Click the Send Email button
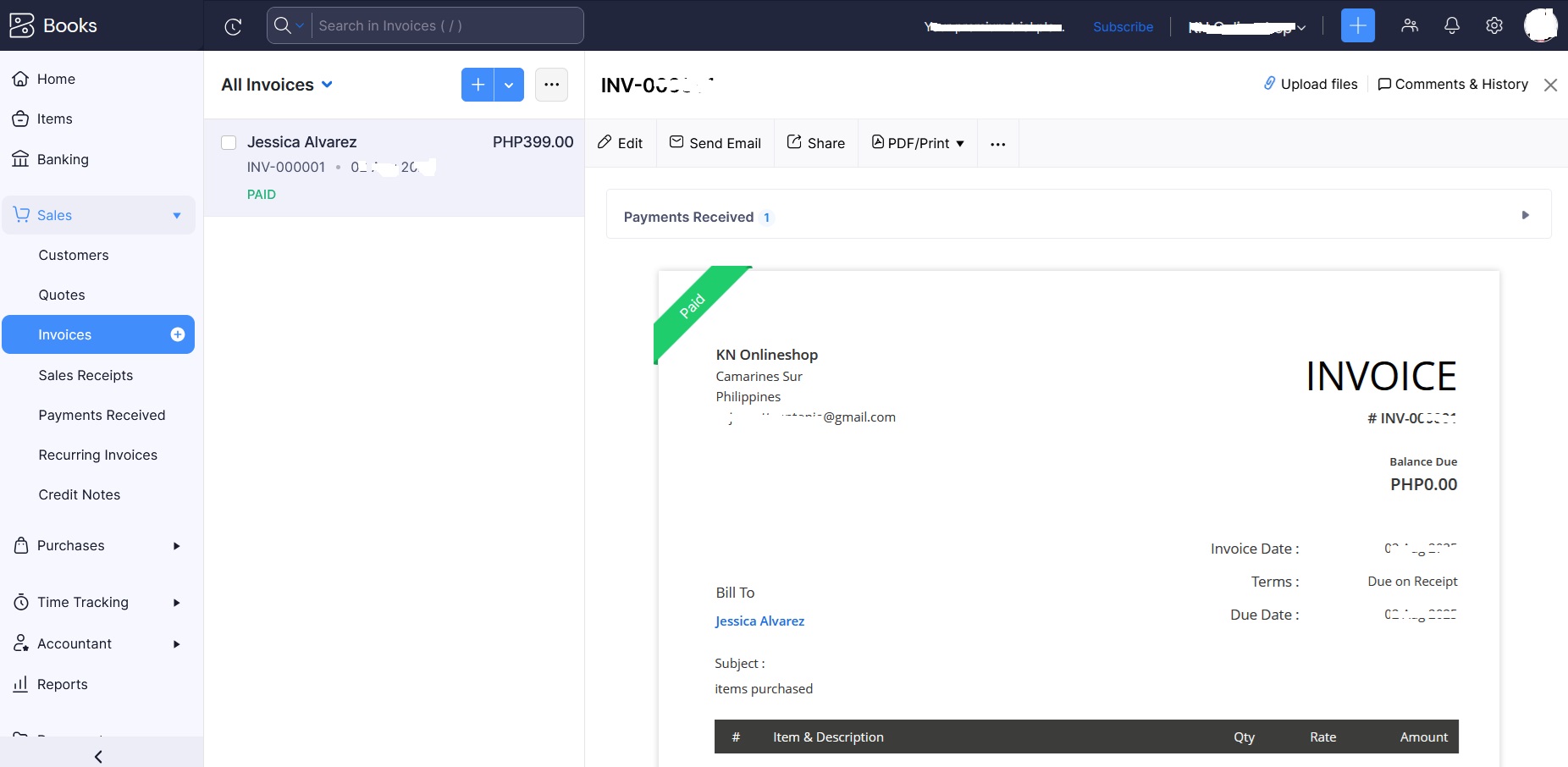 715,143
